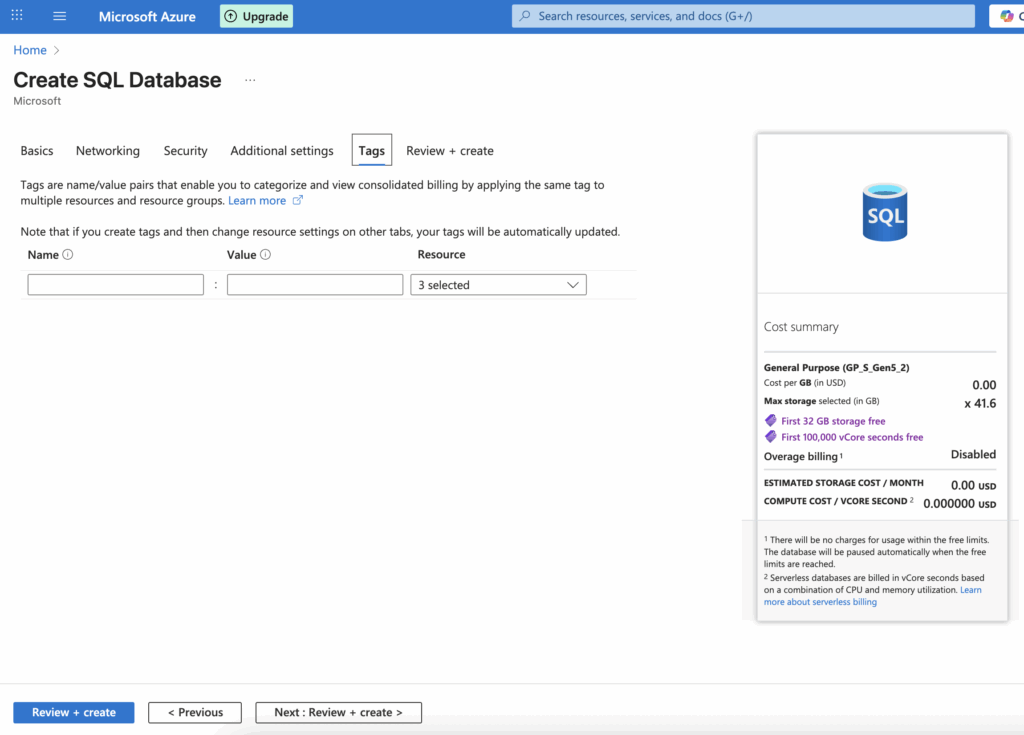Select the Security tab
The image size is (1024, 735).
click(x=185, y=150)
